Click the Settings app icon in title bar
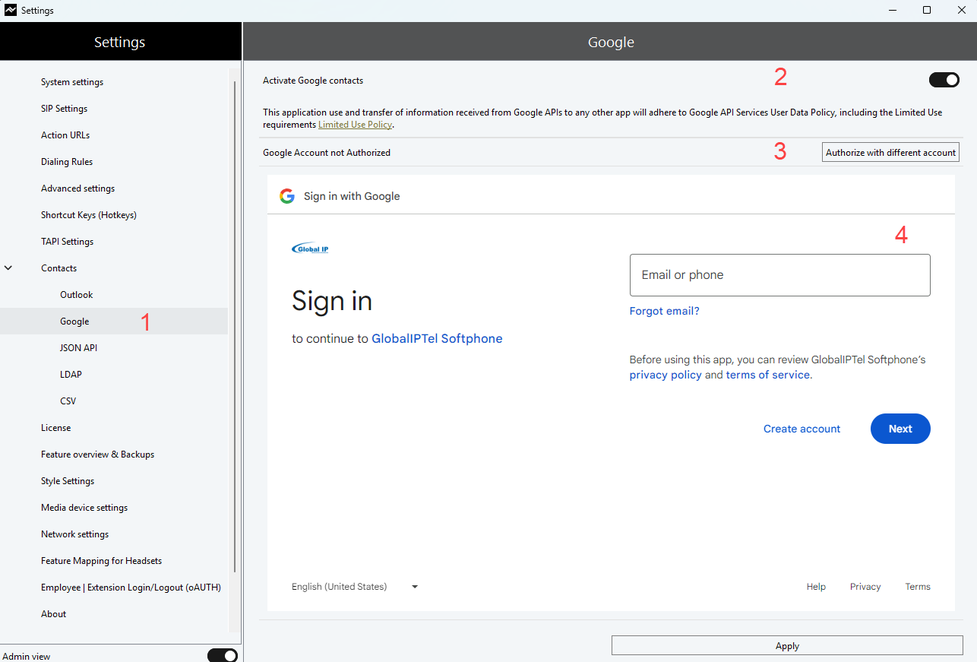This screenshot has height=662, width=977. point(11,10)
